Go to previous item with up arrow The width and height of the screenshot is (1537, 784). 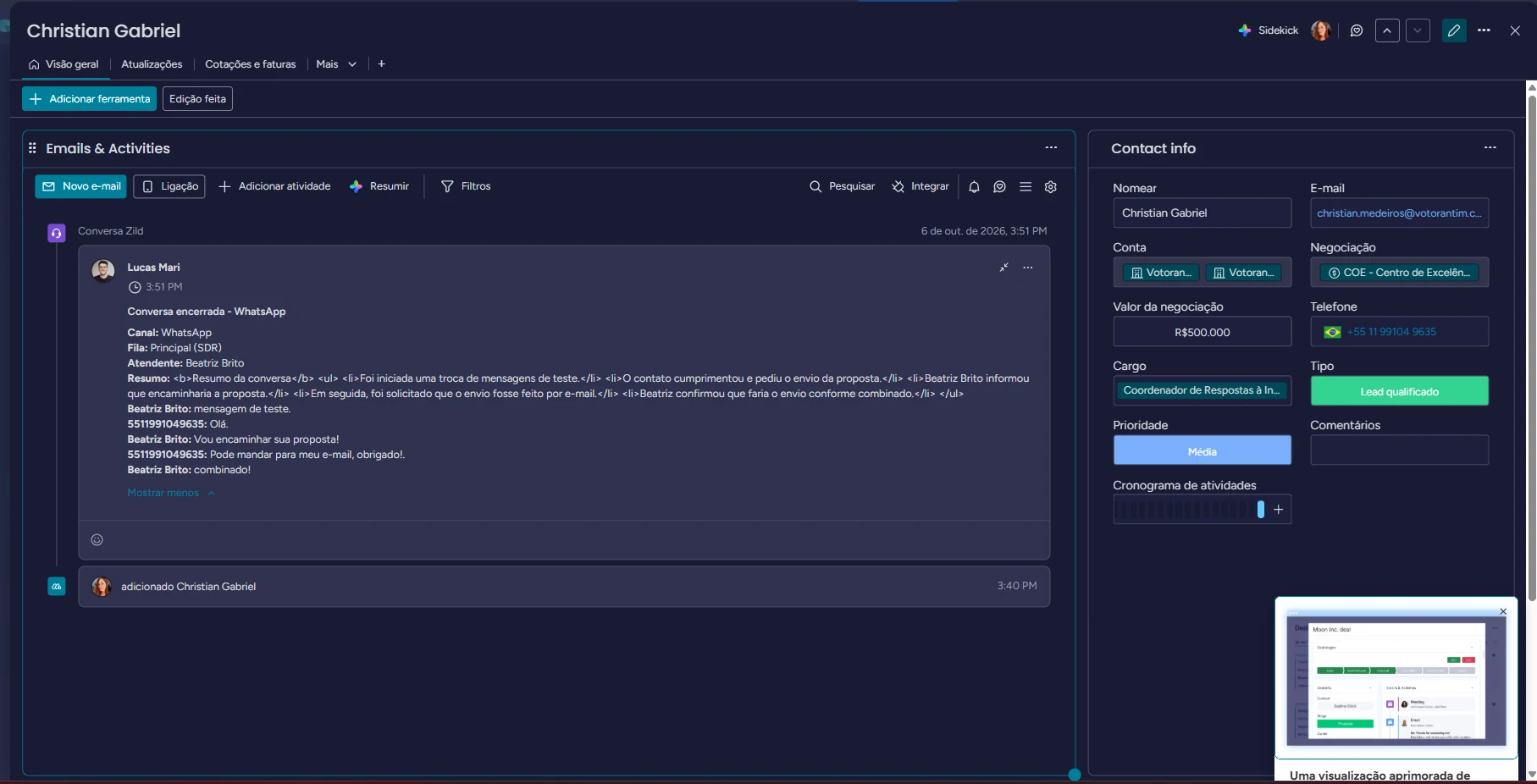coord(1387,30)
